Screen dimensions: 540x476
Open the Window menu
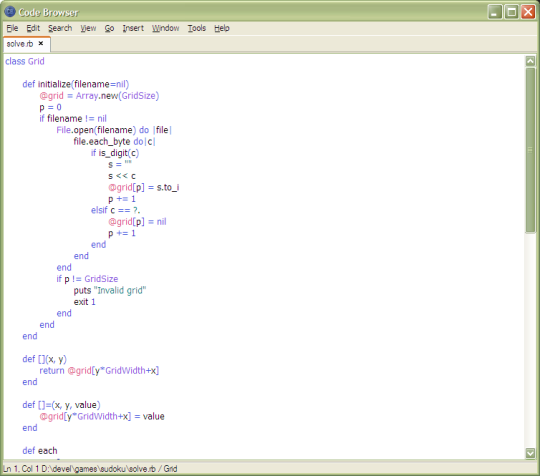[x=165, y=28]
